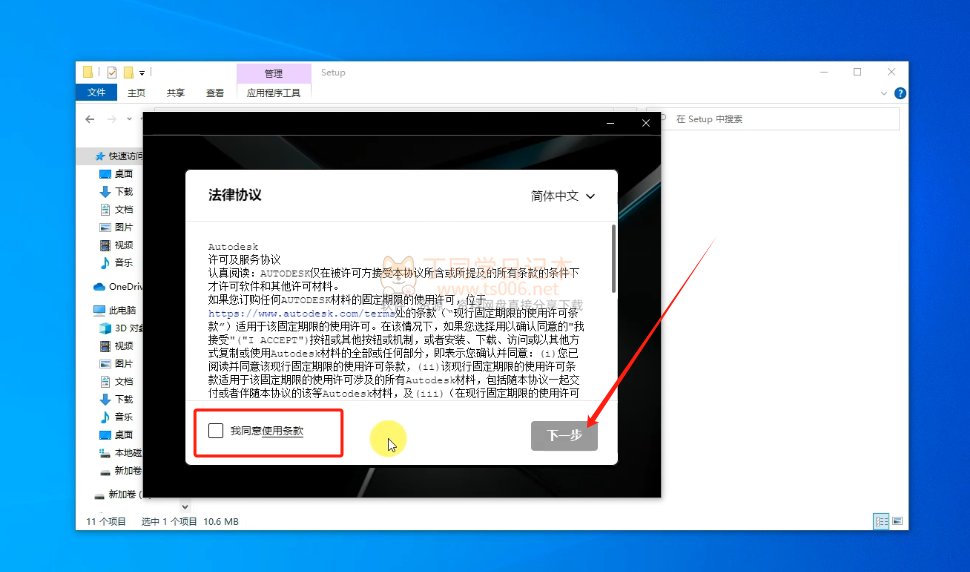The image size is (970, 572).
Task: Click the license agreement scrollbar thumb
Action: point(613,258)
